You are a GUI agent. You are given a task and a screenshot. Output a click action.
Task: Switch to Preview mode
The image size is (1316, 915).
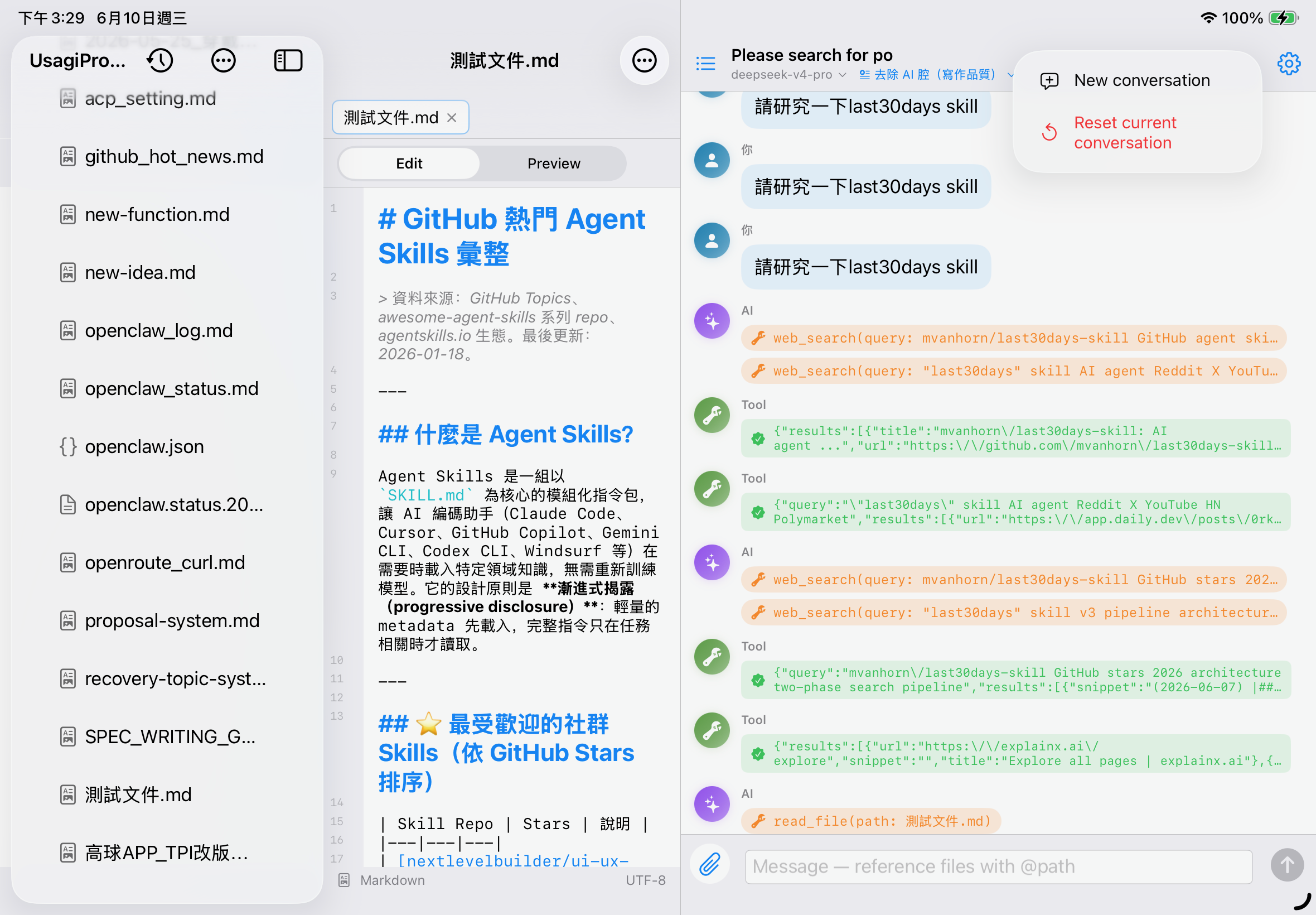coord(553,163)
